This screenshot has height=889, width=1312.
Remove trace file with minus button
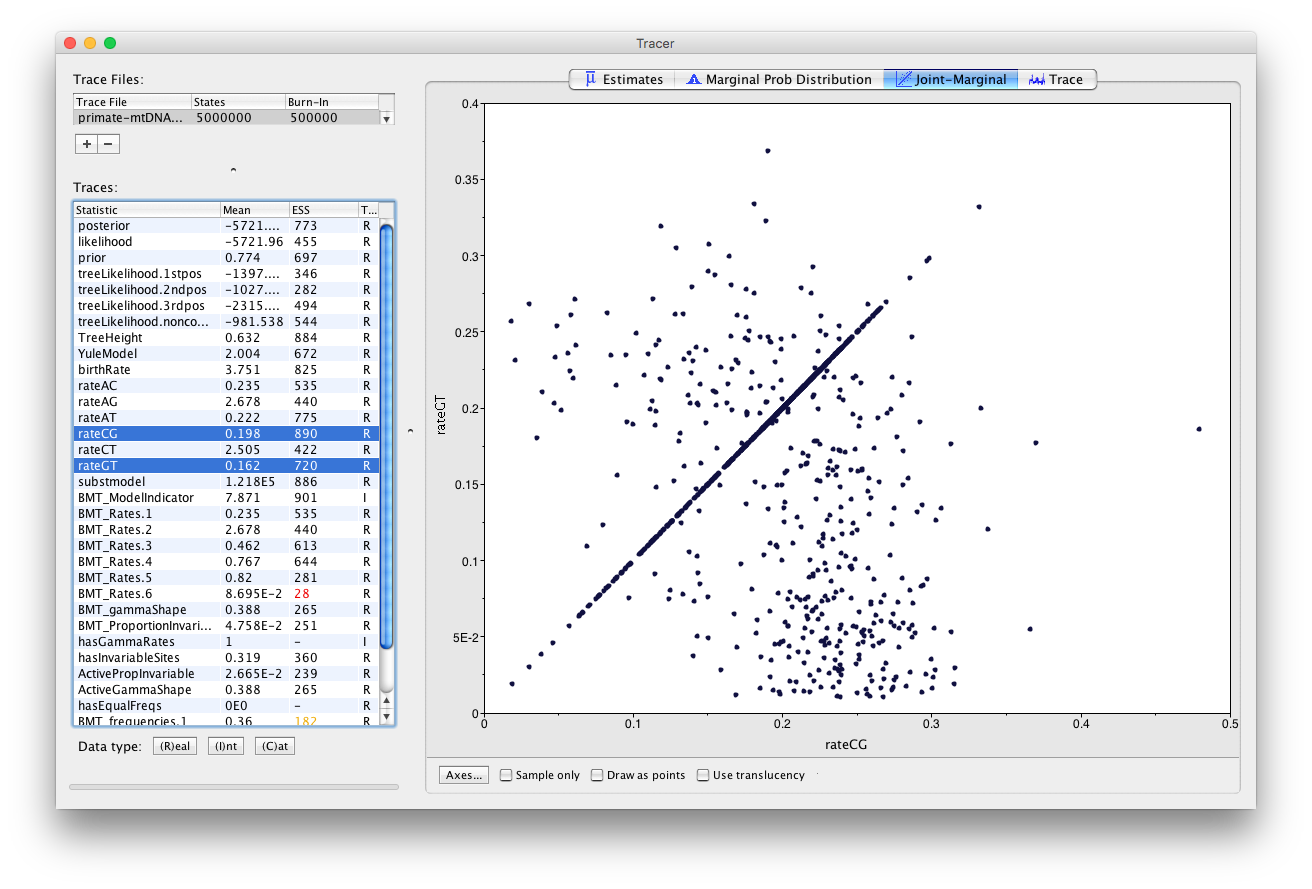109,144
